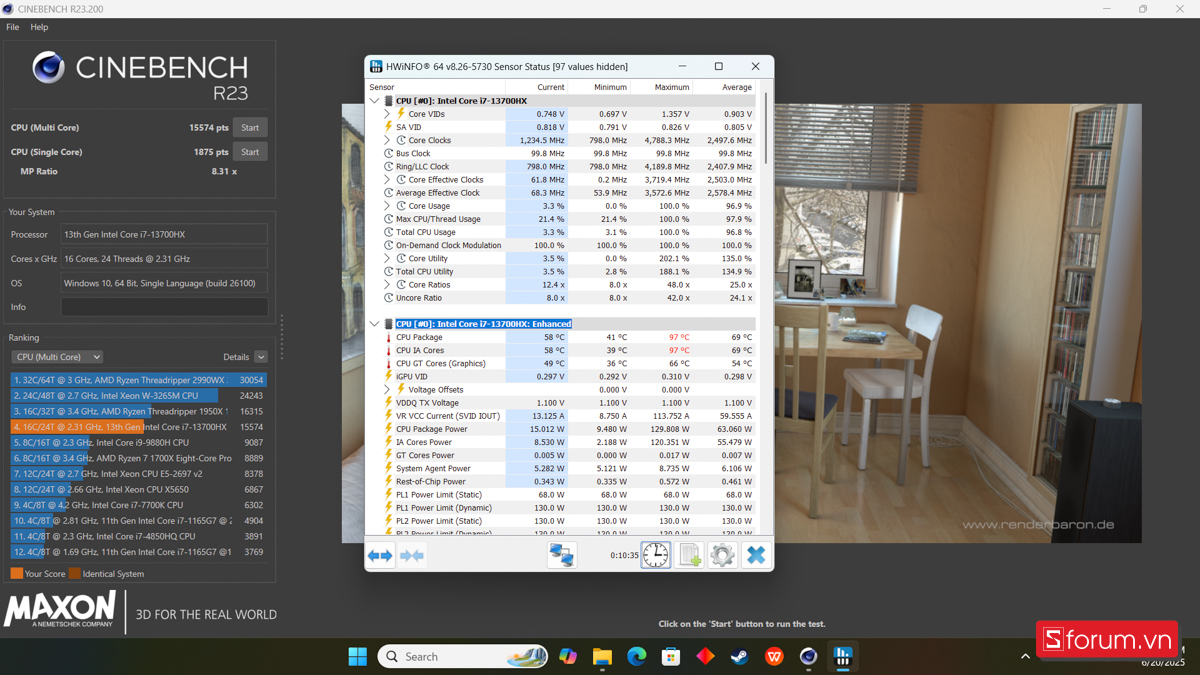Expand the Core Clocks row
The image size is (1200, 675).
click(387, 140)
